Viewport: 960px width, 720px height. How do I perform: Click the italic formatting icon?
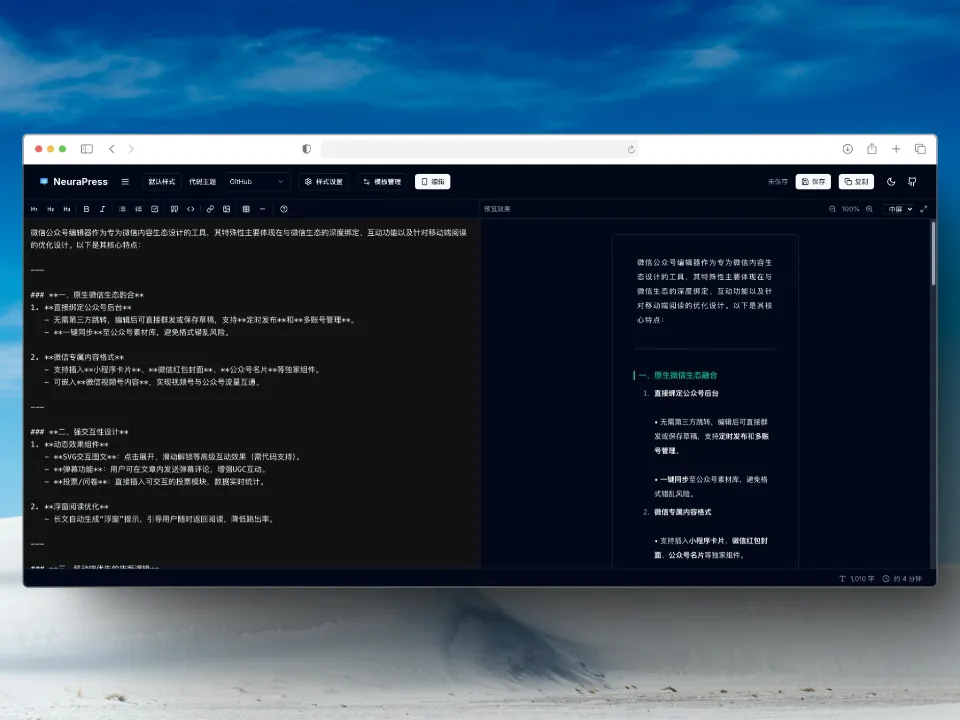[102, 209]
